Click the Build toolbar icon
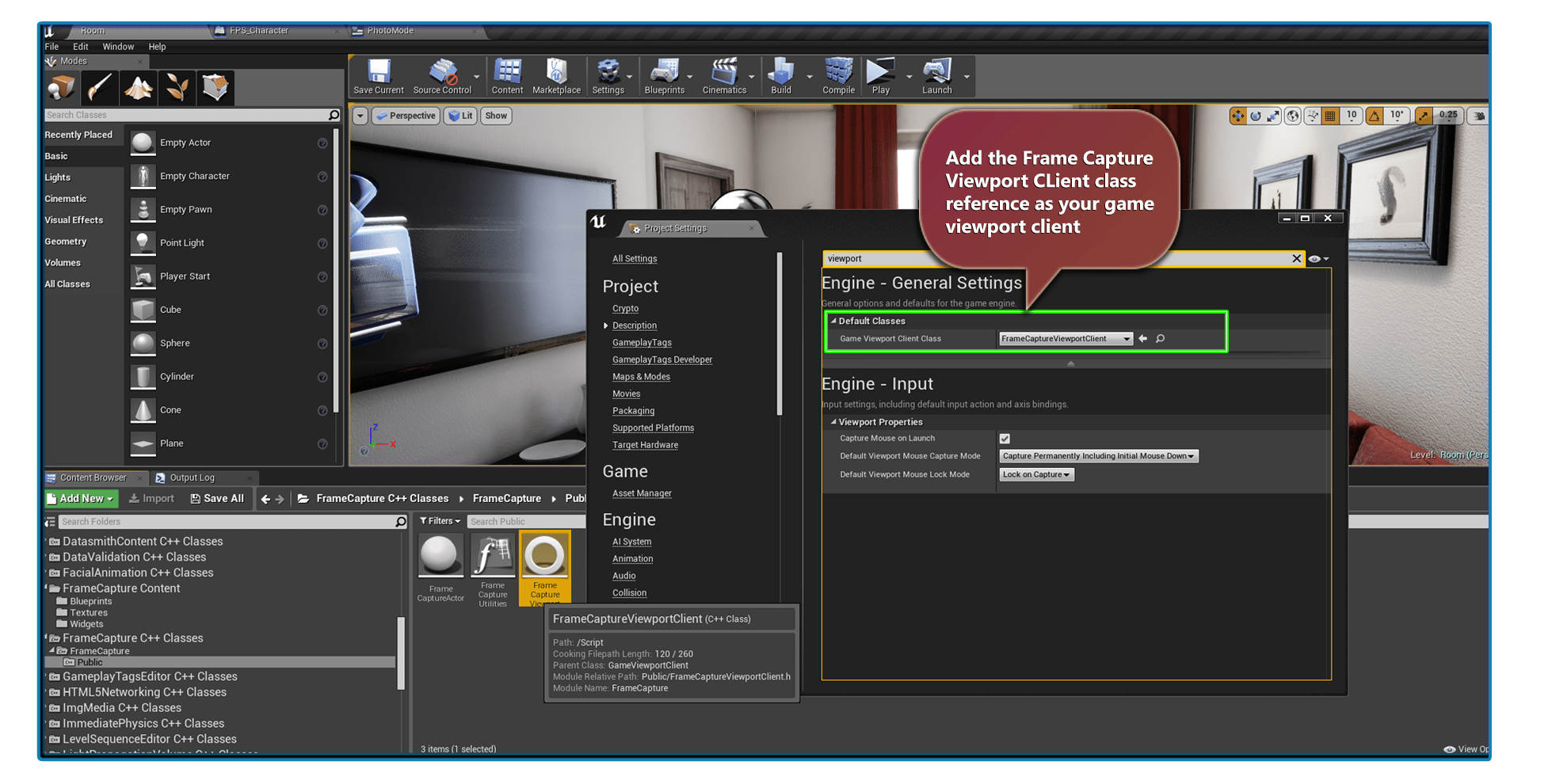The width and height of the screenshot is (1548, 784). [x=781, y=77]
